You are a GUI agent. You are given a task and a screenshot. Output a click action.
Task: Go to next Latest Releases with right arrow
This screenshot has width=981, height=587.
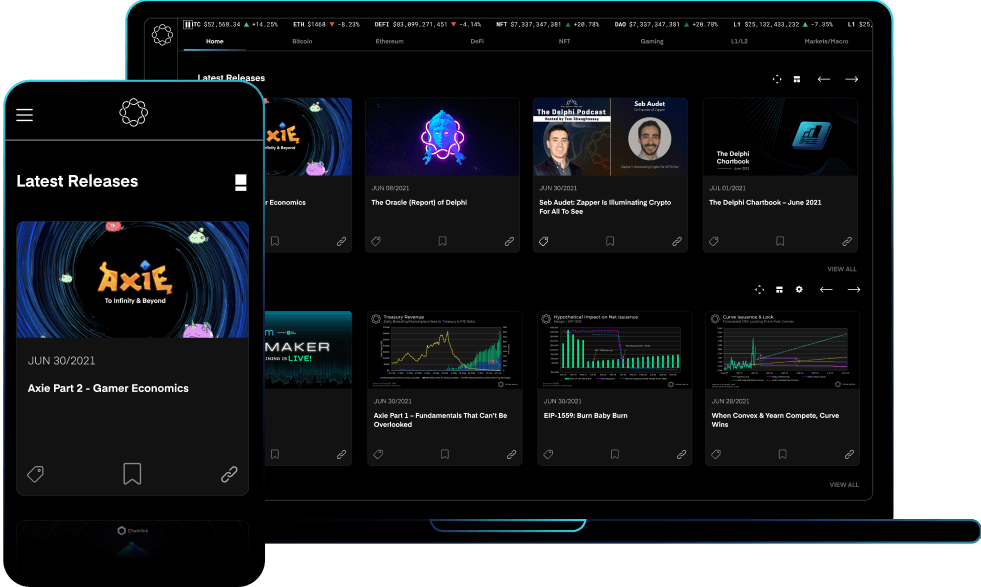[x=851, y=79]
